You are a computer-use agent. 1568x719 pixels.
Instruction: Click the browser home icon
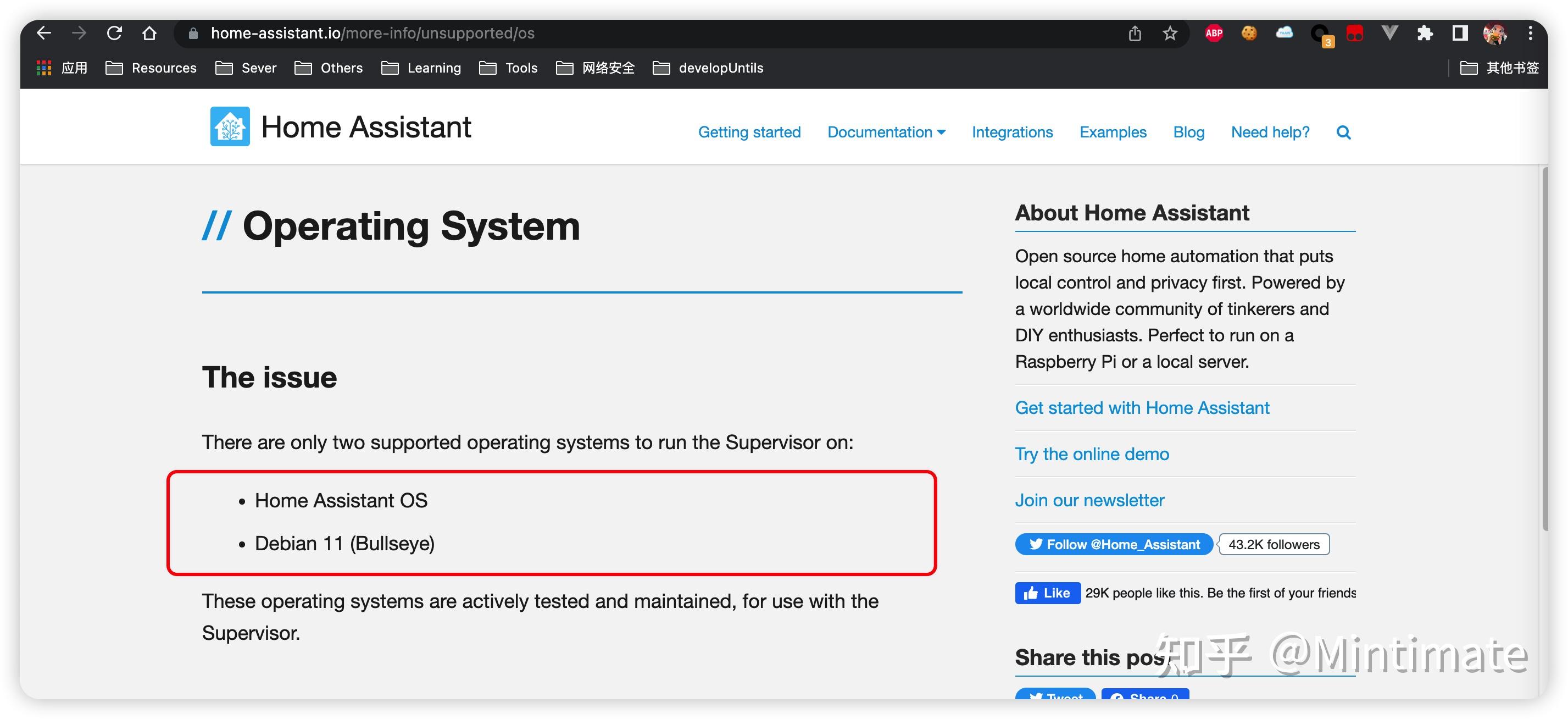[x=149, y=33]
